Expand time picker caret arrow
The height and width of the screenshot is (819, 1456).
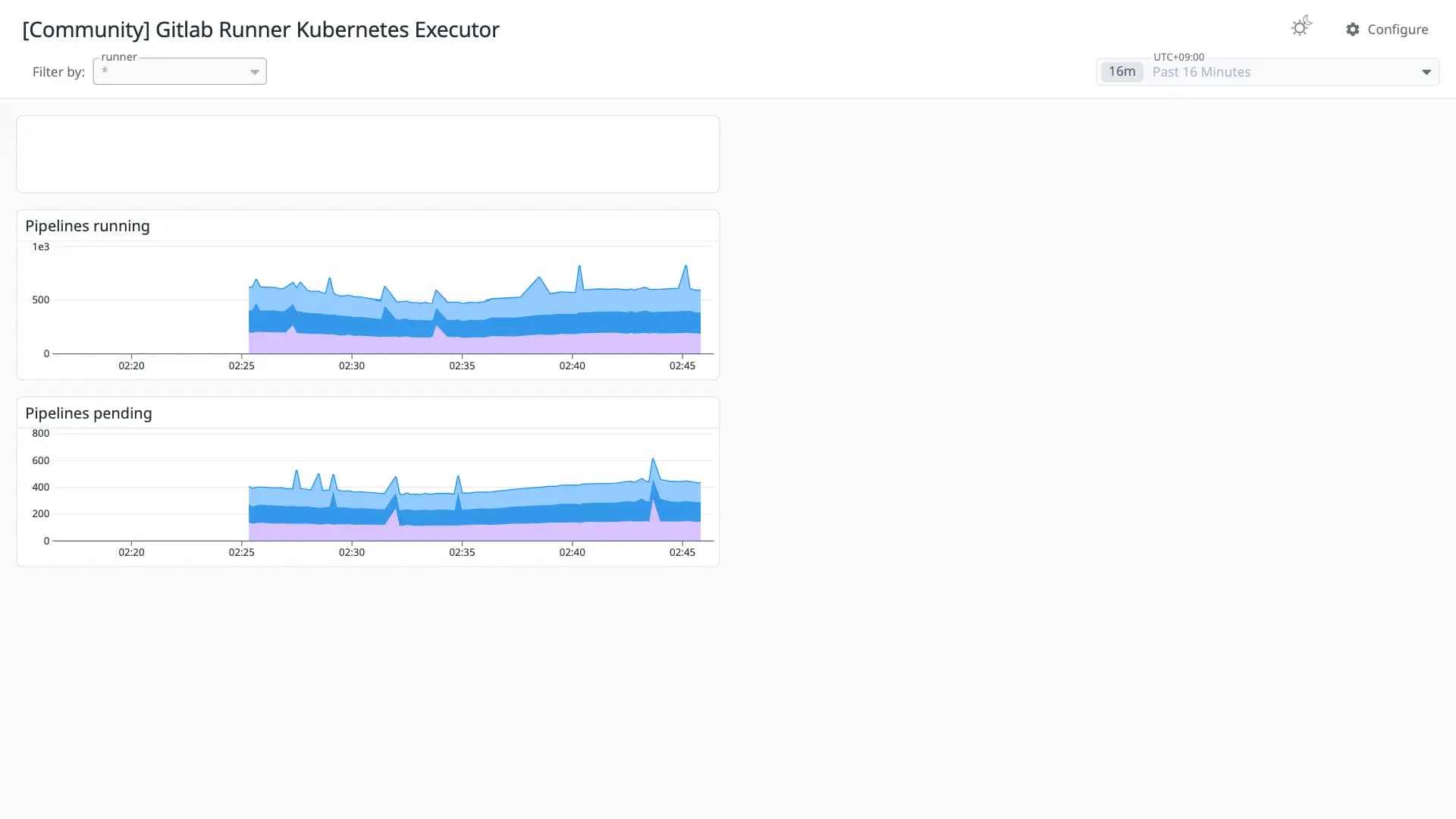[x=1426, y=72]
